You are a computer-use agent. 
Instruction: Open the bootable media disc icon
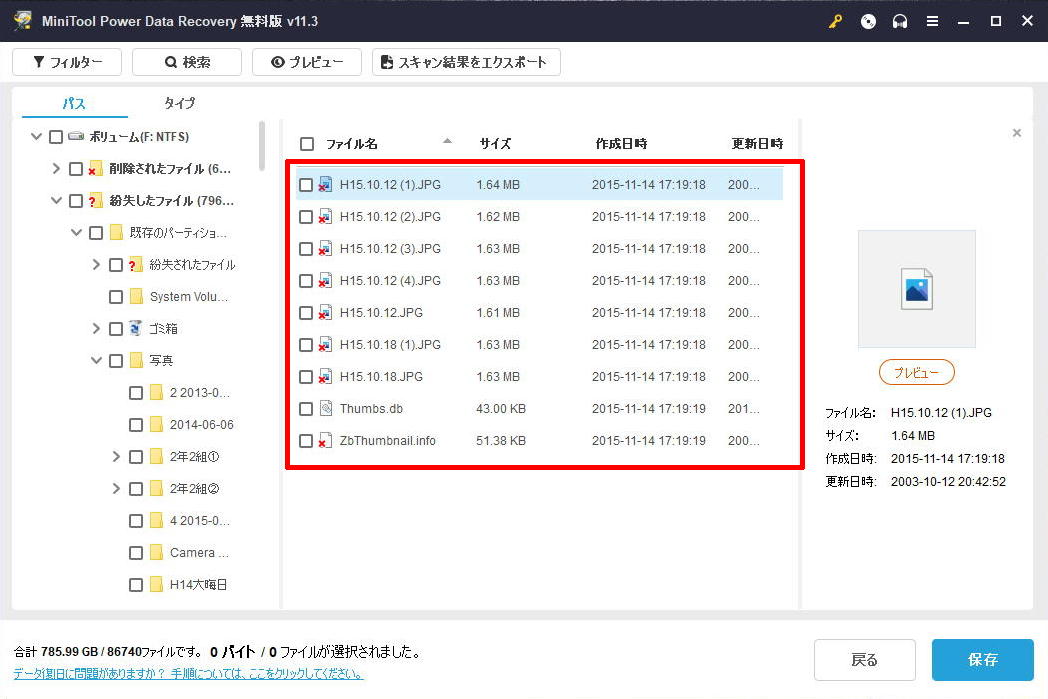tap(868, 21)
